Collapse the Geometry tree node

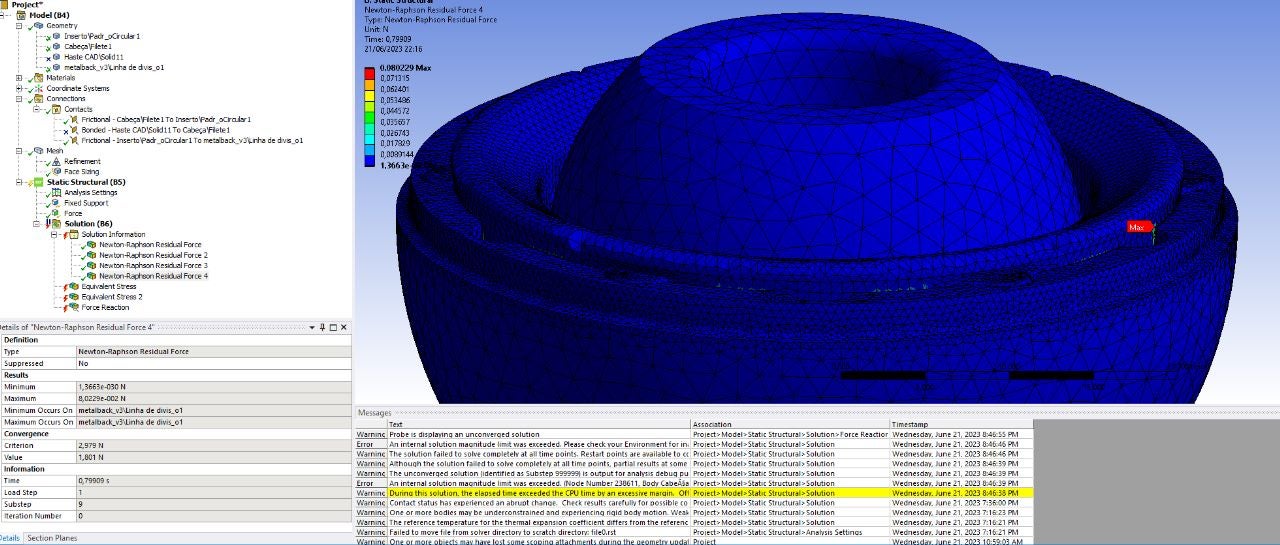point(20,25)
